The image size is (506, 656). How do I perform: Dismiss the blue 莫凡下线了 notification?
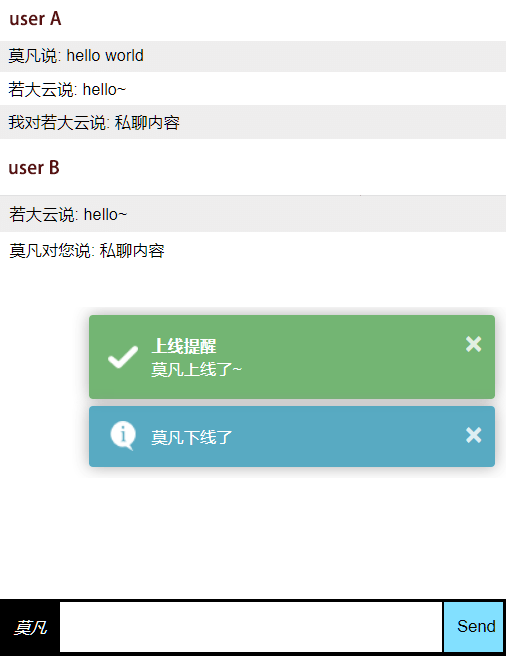click(473, 435)
